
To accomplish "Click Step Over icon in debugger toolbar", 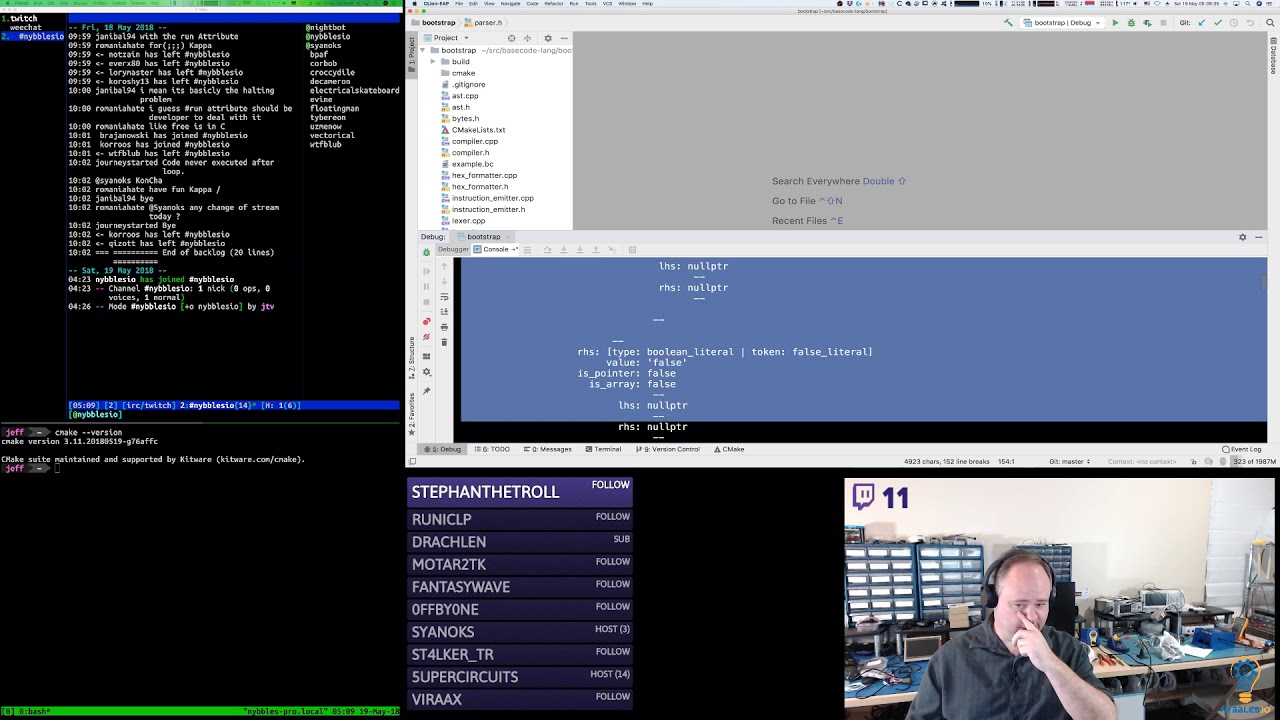I will tap(547, 250).
